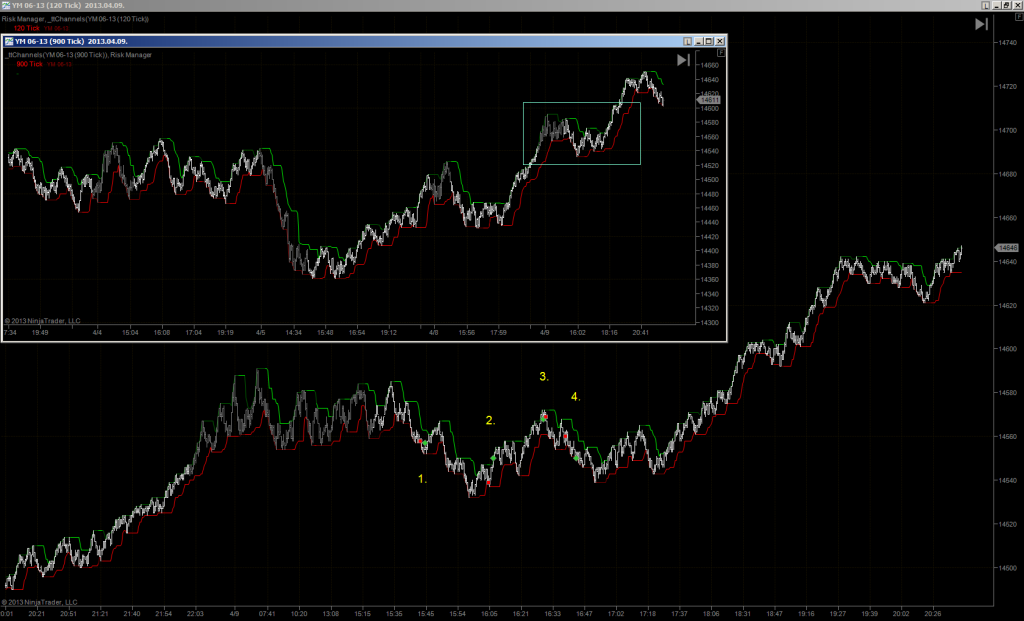Click the 18:47 time label on the 120 Tick chart
The width and height of the screenshot is (1024, 621).
pos(775,614)
